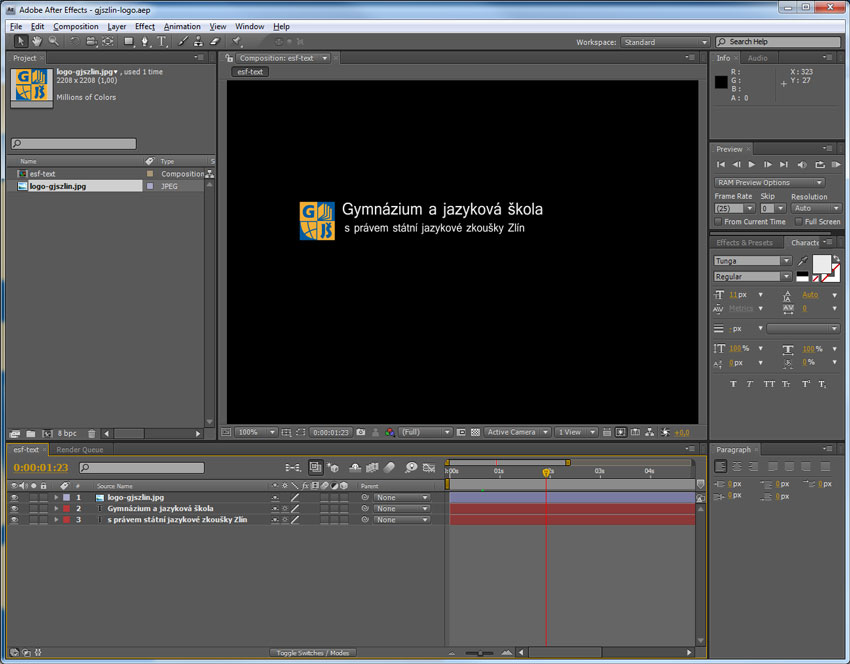Open the 100% magnification dropdown
This screenshot has width=850, height=664.
256,432
